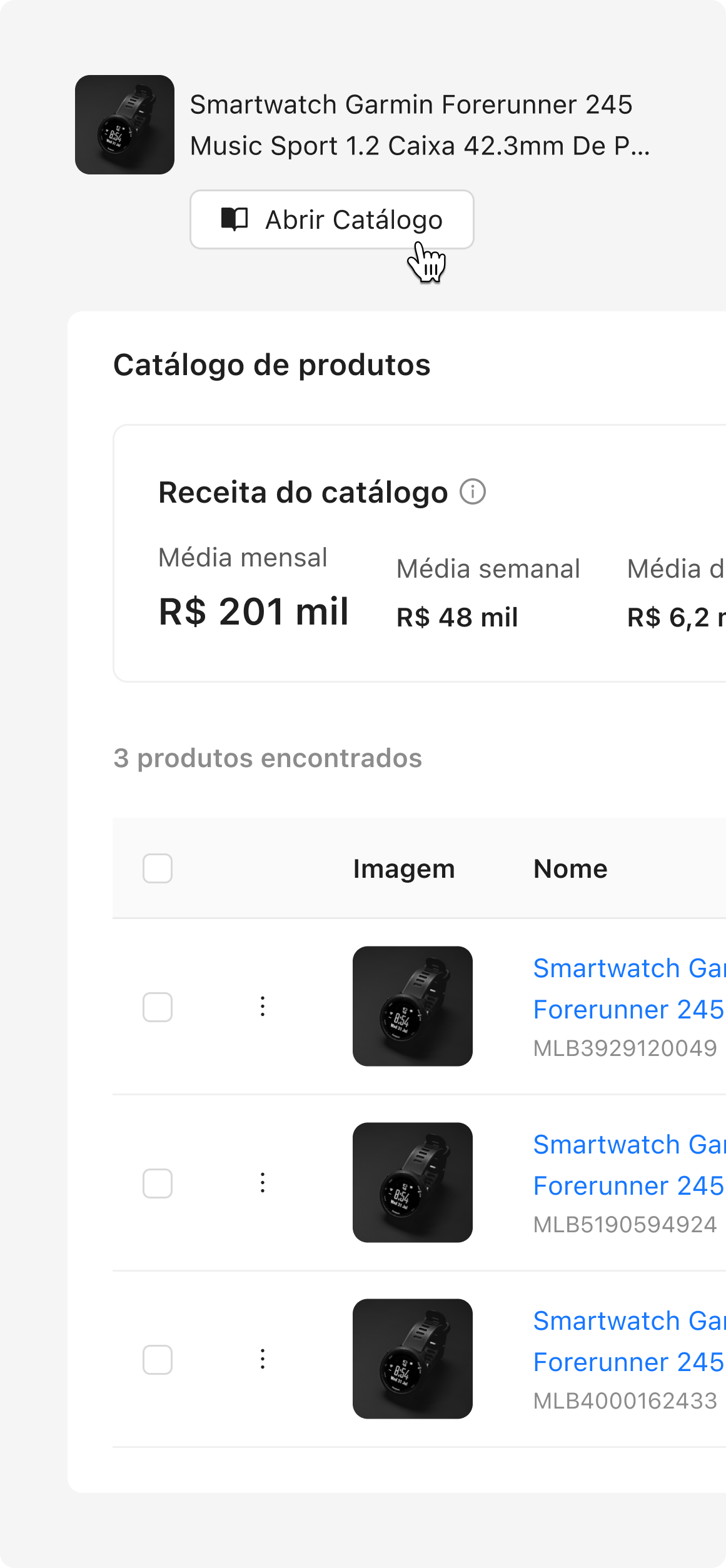This screenshot has width=726, height=1568.
Task: Click the top Garmin Forerunner header thumbnail
Action: click(x=124, y=124)
